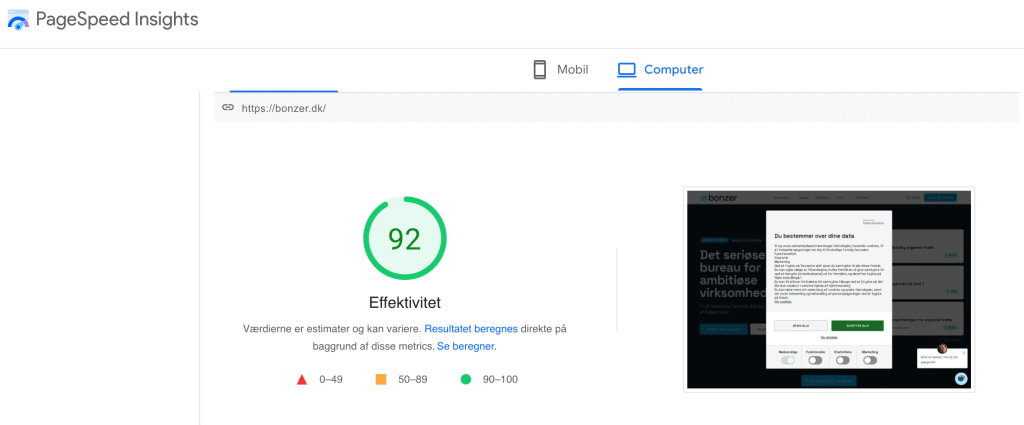Click the PageSpeed Insights speedometer logo
Screen dimensions: 1024x425
click(x=18, y=20)
